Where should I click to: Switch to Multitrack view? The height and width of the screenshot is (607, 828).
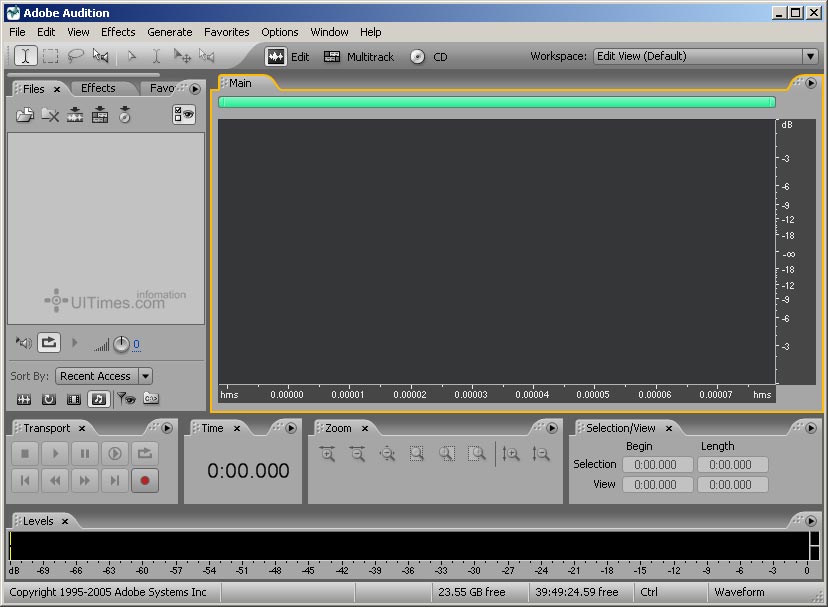tap(359, 57)
